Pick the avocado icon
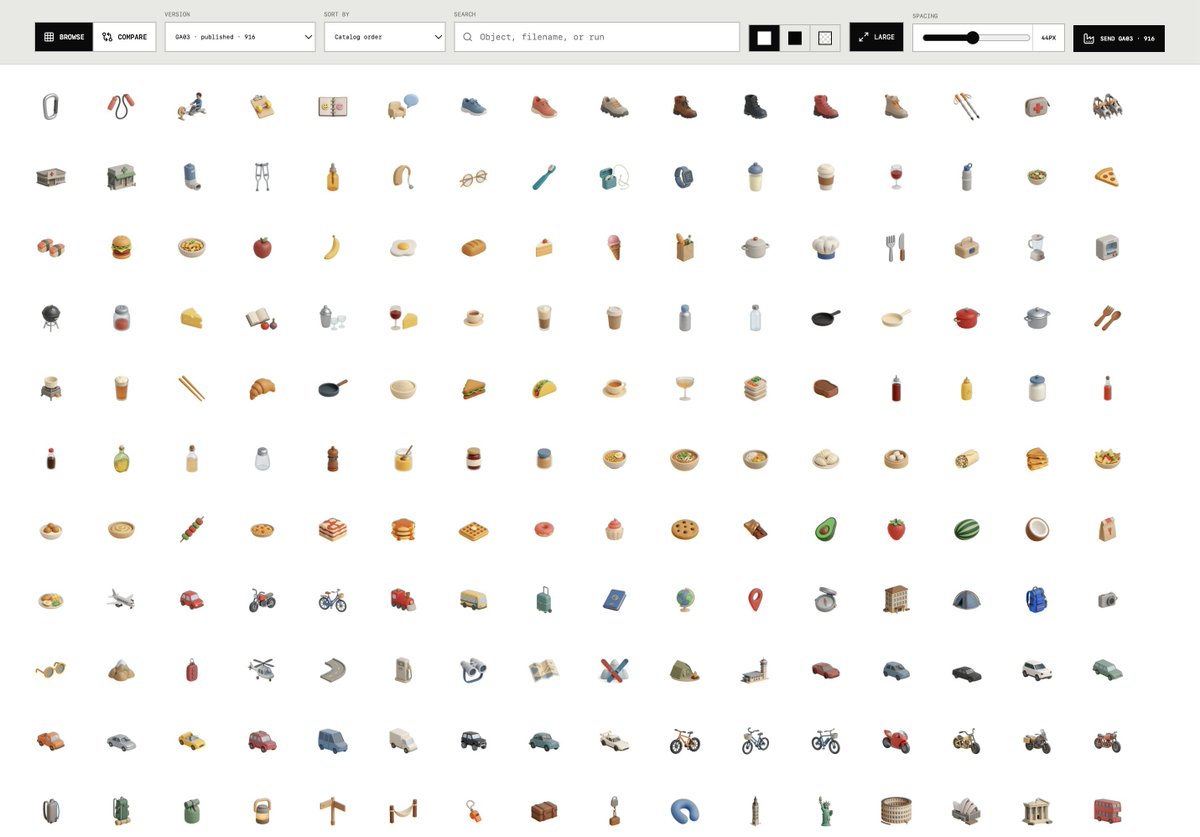1200x837 pixels. (x=825, y=529)
